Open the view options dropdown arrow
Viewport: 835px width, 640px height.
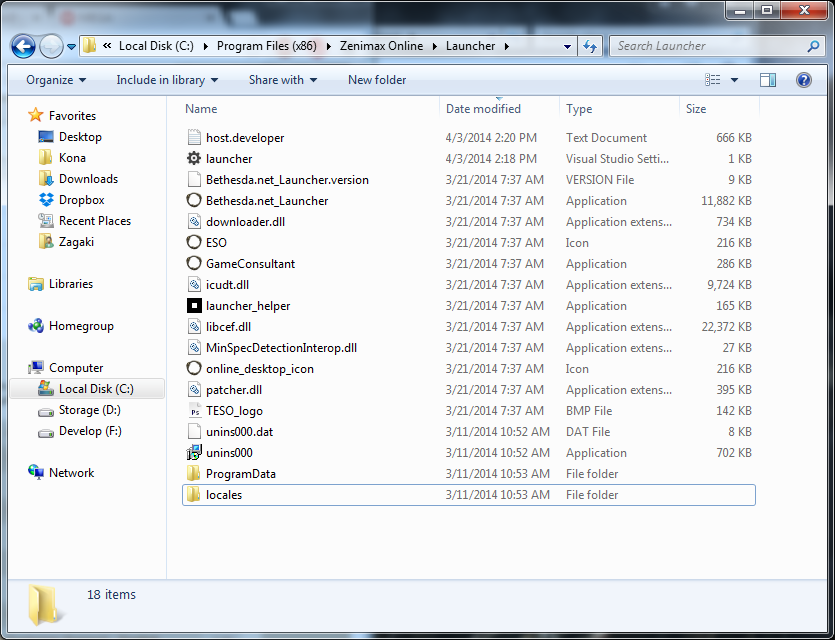(x=734, y=80)
